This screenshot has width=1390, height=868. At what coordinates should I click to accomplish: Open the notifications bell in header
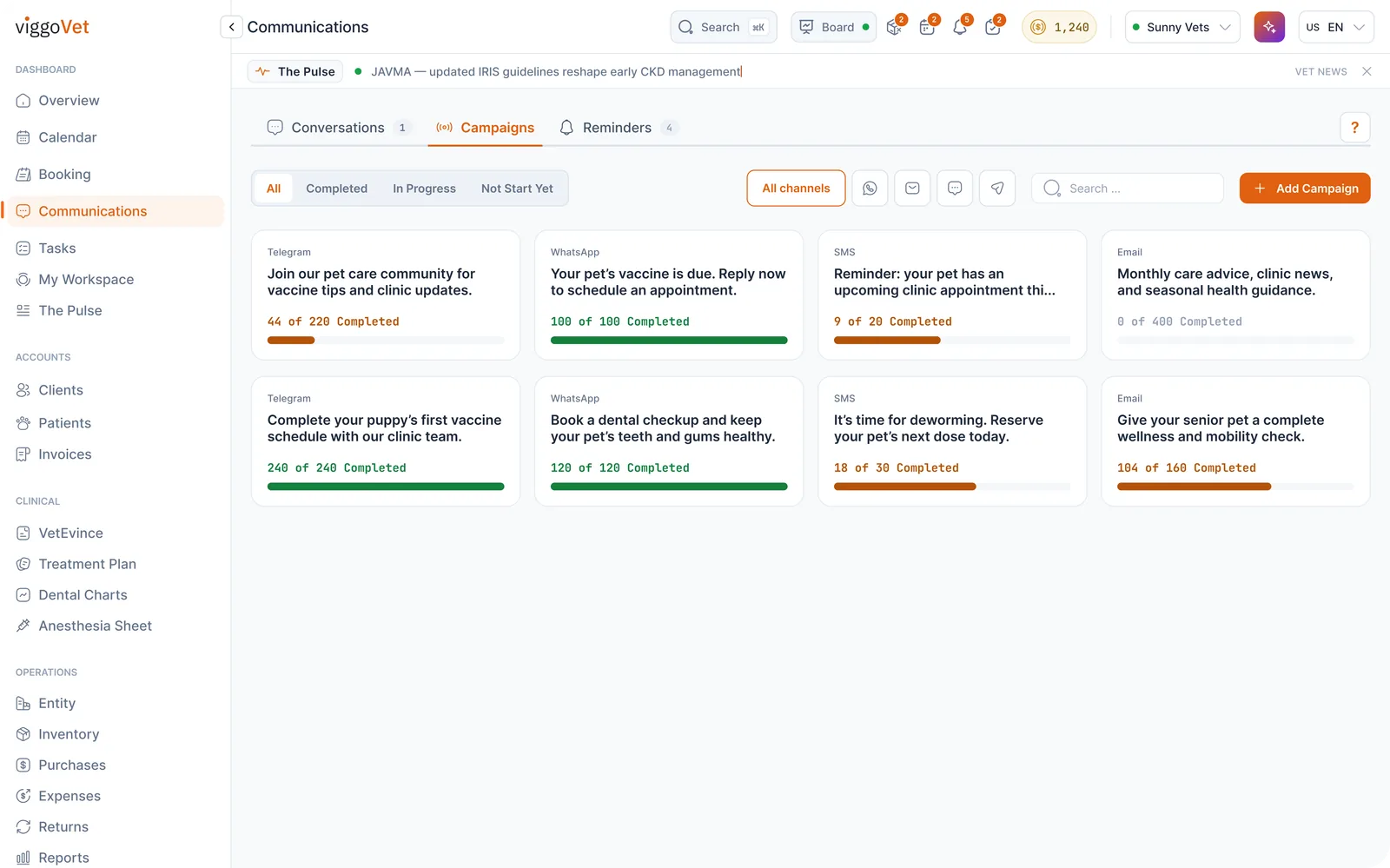coord(960,27)
